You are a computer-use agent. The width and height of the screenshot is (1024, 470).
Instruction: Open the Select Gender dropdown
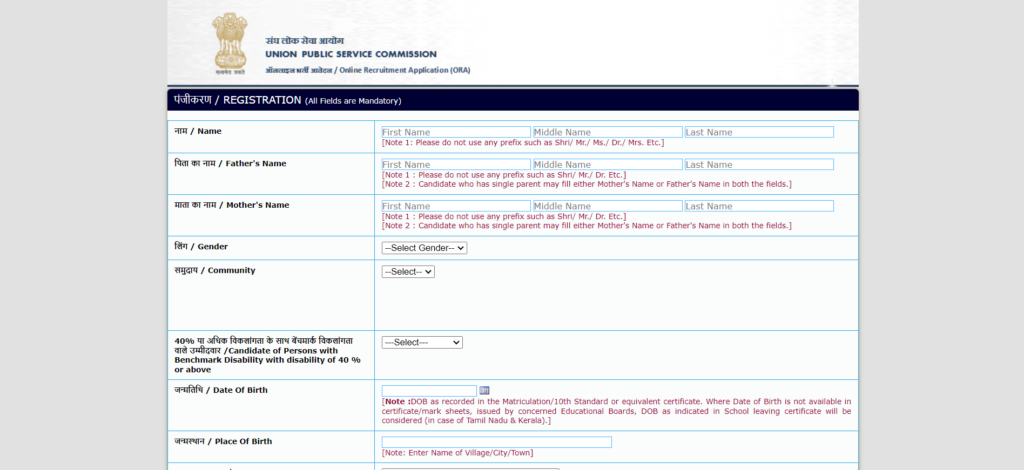424,248
